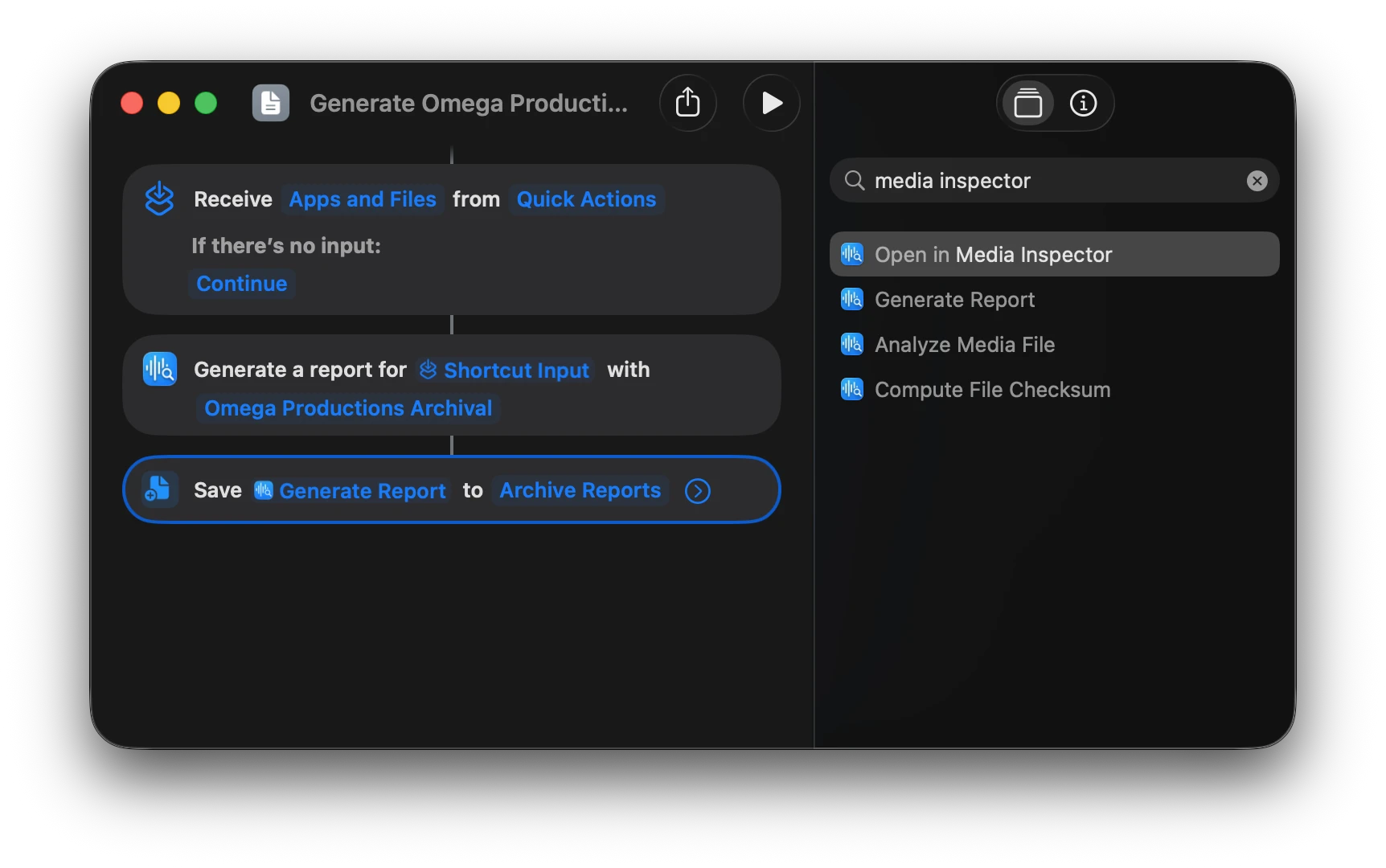The height and width of the screenshot is (868, 1386).
Task: Click the Analyze Media File row icon
Action: pyautogui.click(x=851, y=344)
